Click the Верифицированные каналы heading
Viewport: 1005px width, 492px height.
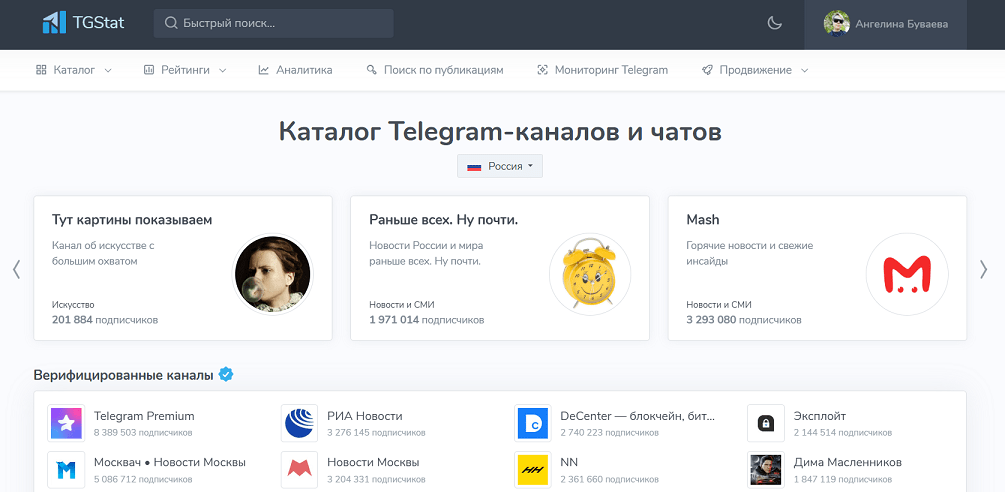click(x=123, y=375)
